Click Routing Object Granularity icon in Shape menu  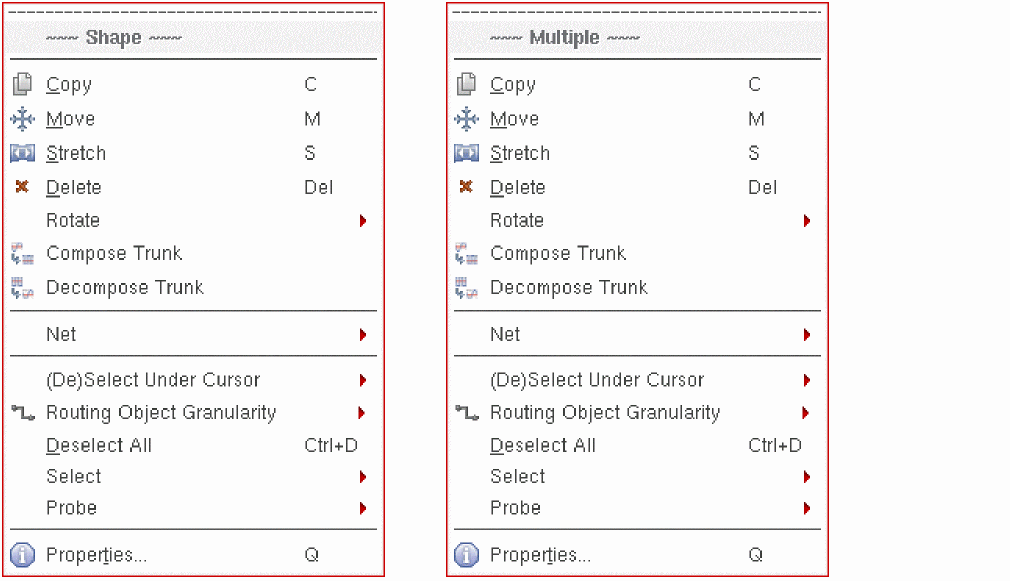point(22,412)
